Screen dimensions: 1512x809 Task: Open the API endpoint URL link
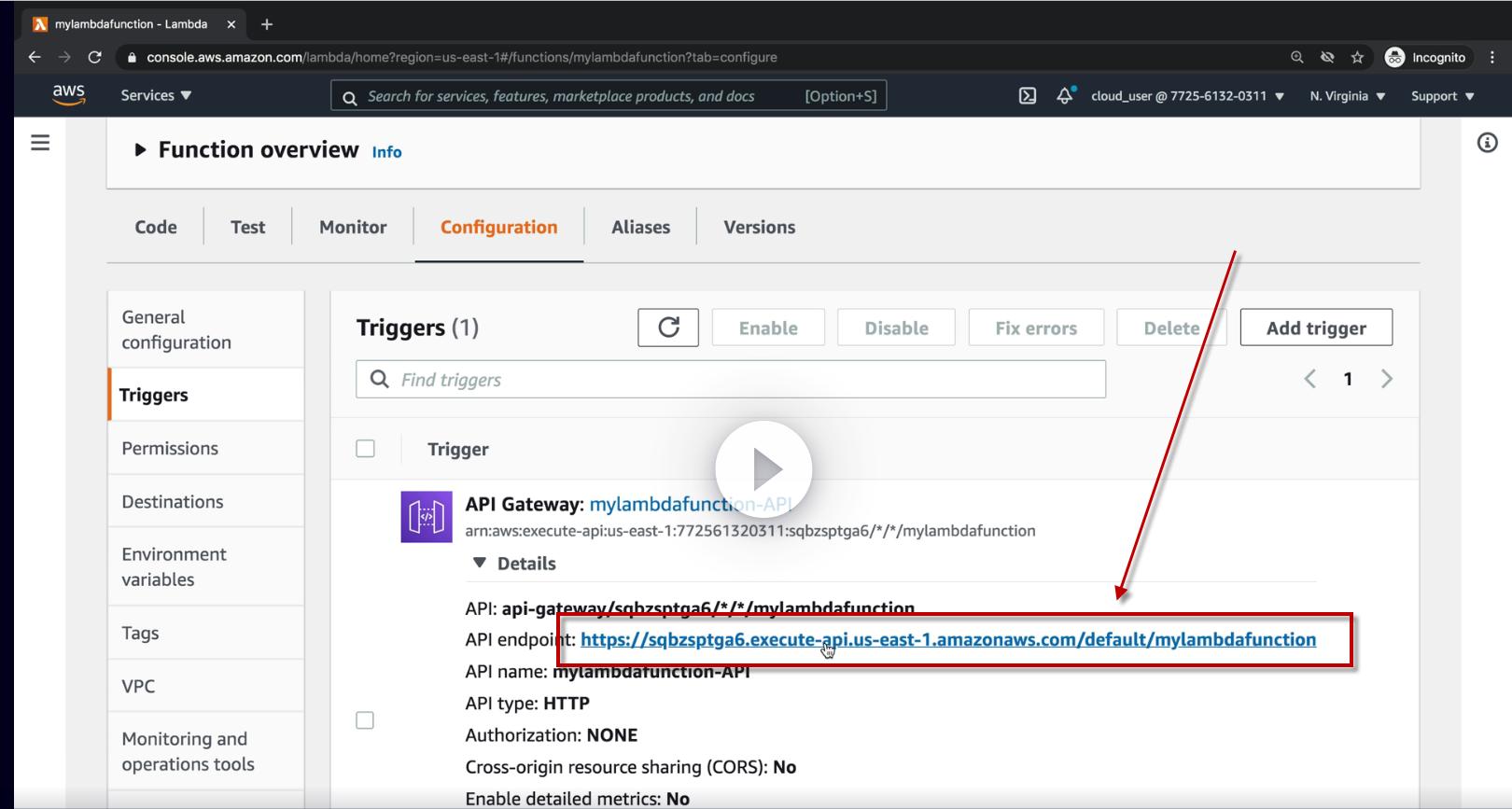click(x=948, y=639)
